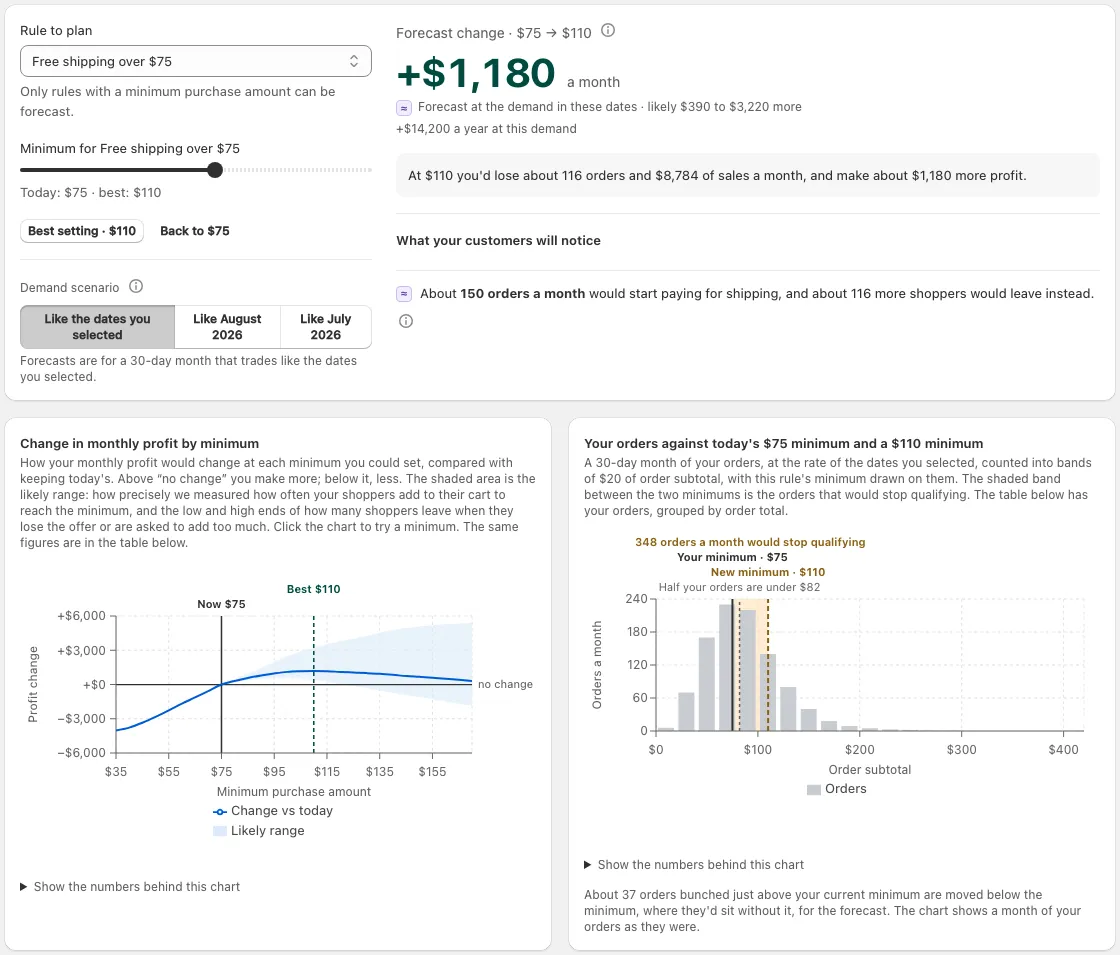Click Back to $75 button
Image resolution: width=1120 pixels, height=955 pixels.
coord(195,231)
